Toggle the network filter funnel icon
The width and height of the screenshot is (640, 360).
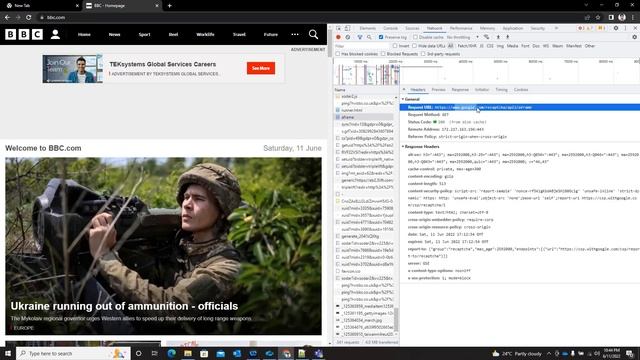click(360, 37)
